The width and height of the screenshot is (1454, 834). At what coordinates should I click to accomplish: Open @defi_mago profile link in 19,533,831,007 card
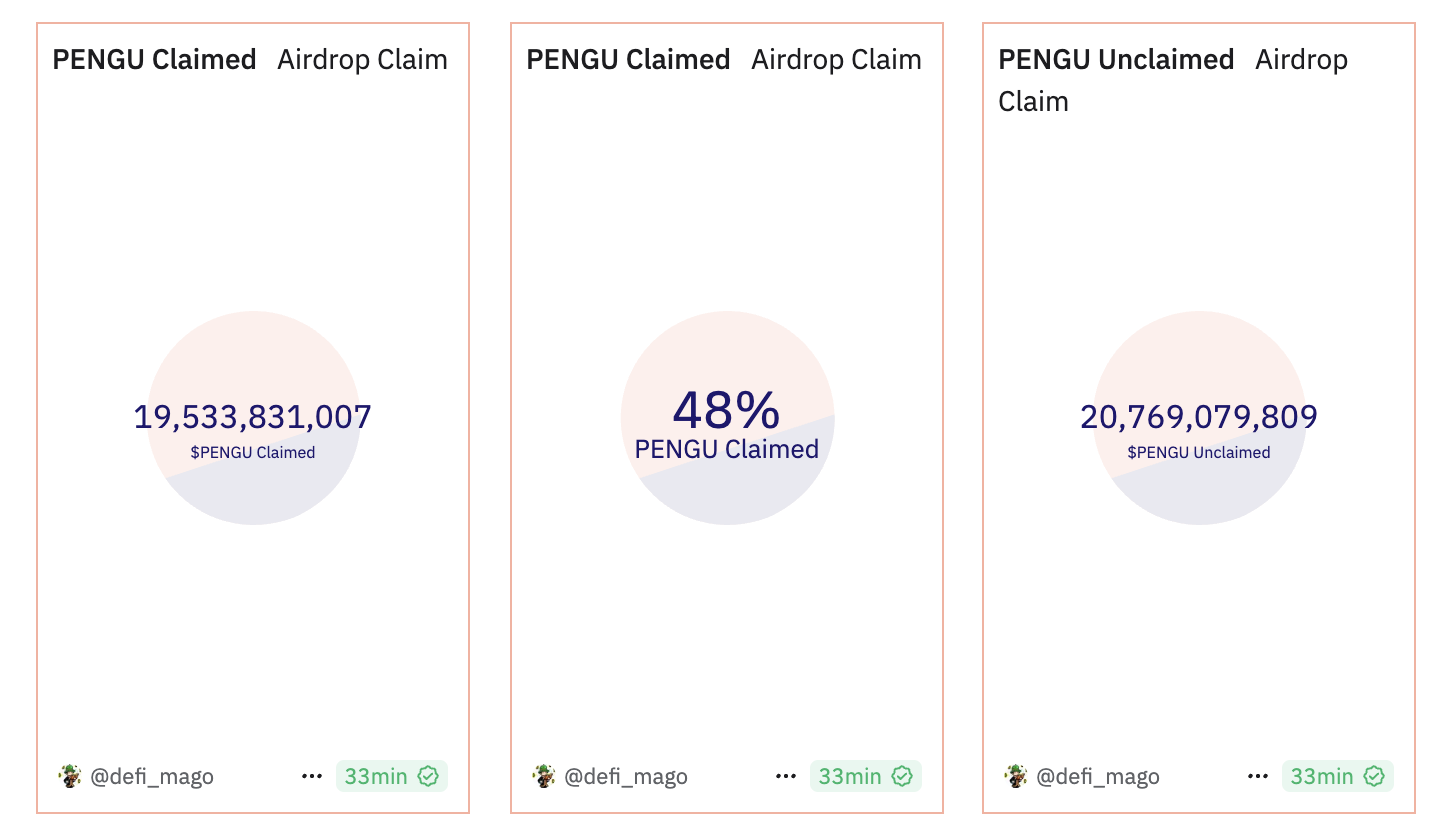pyautogui.click(x=152, y=776)
